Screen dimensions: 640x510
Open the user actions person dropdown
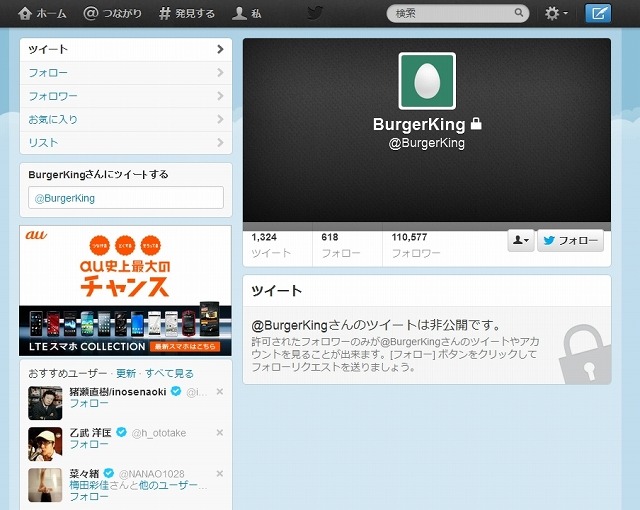[x=521, y=240]
